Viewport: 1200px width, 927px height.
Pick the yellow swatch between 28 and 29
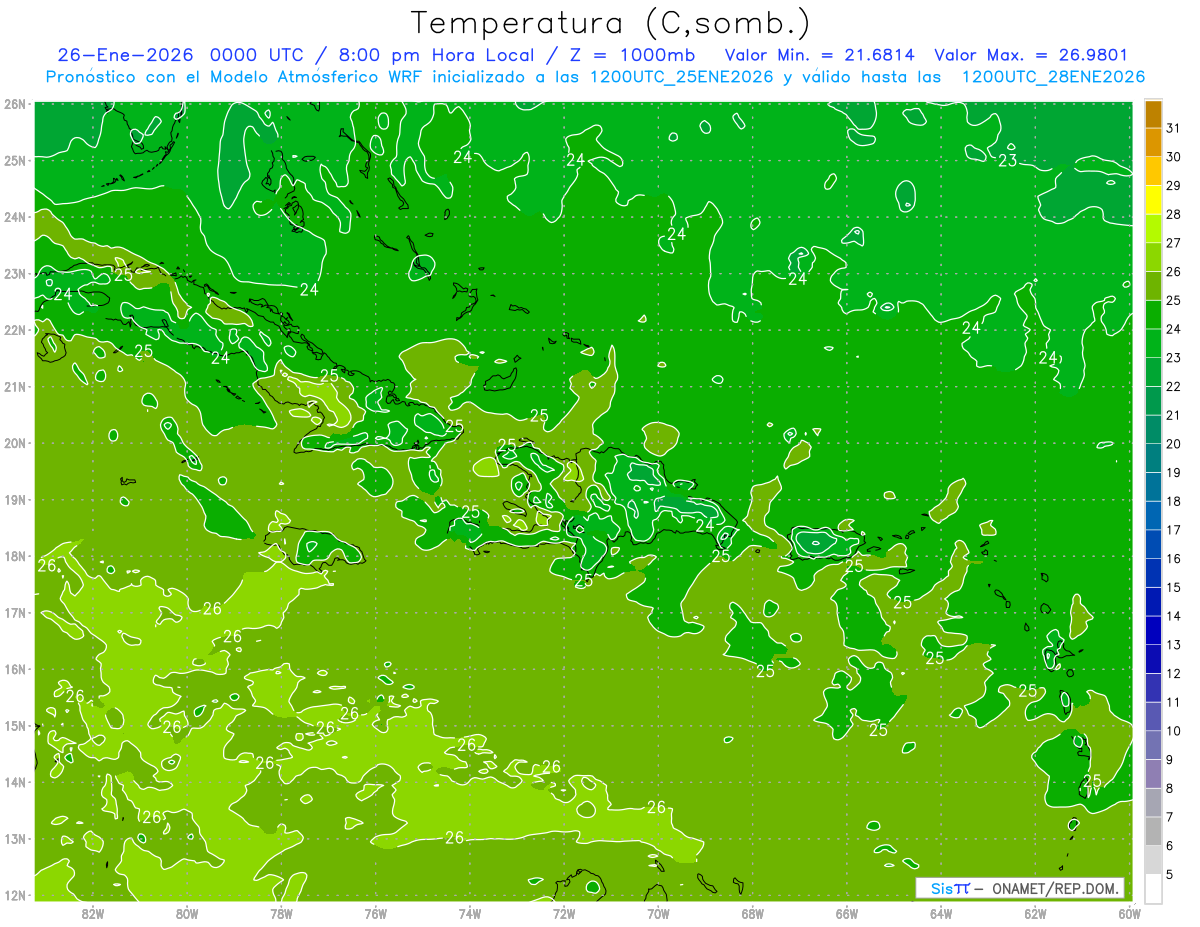(x=1153, y=200)
